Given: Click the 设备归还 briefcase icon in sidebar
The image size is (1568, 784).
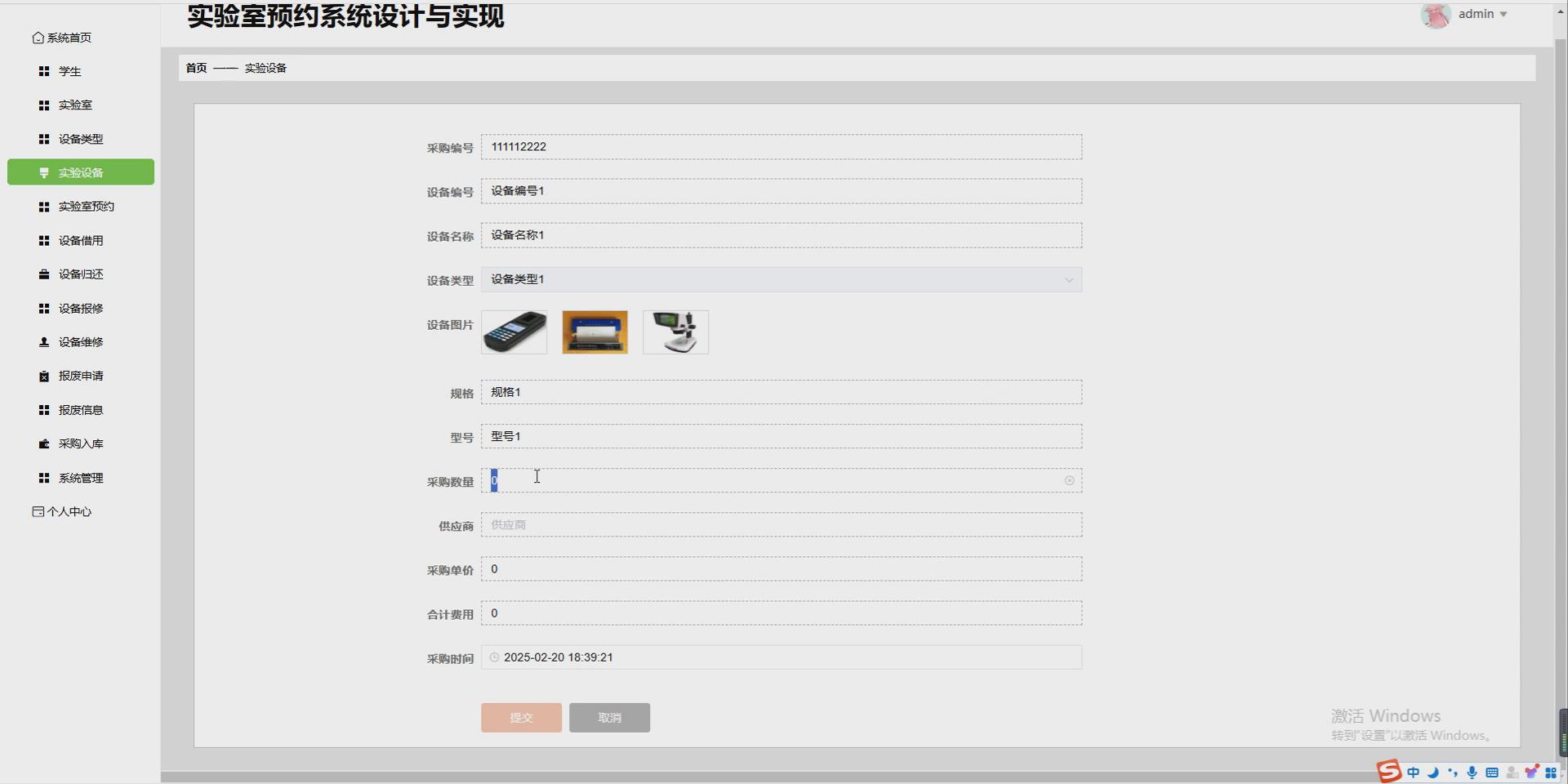Looking at the screenshot, I should [43, 274].
